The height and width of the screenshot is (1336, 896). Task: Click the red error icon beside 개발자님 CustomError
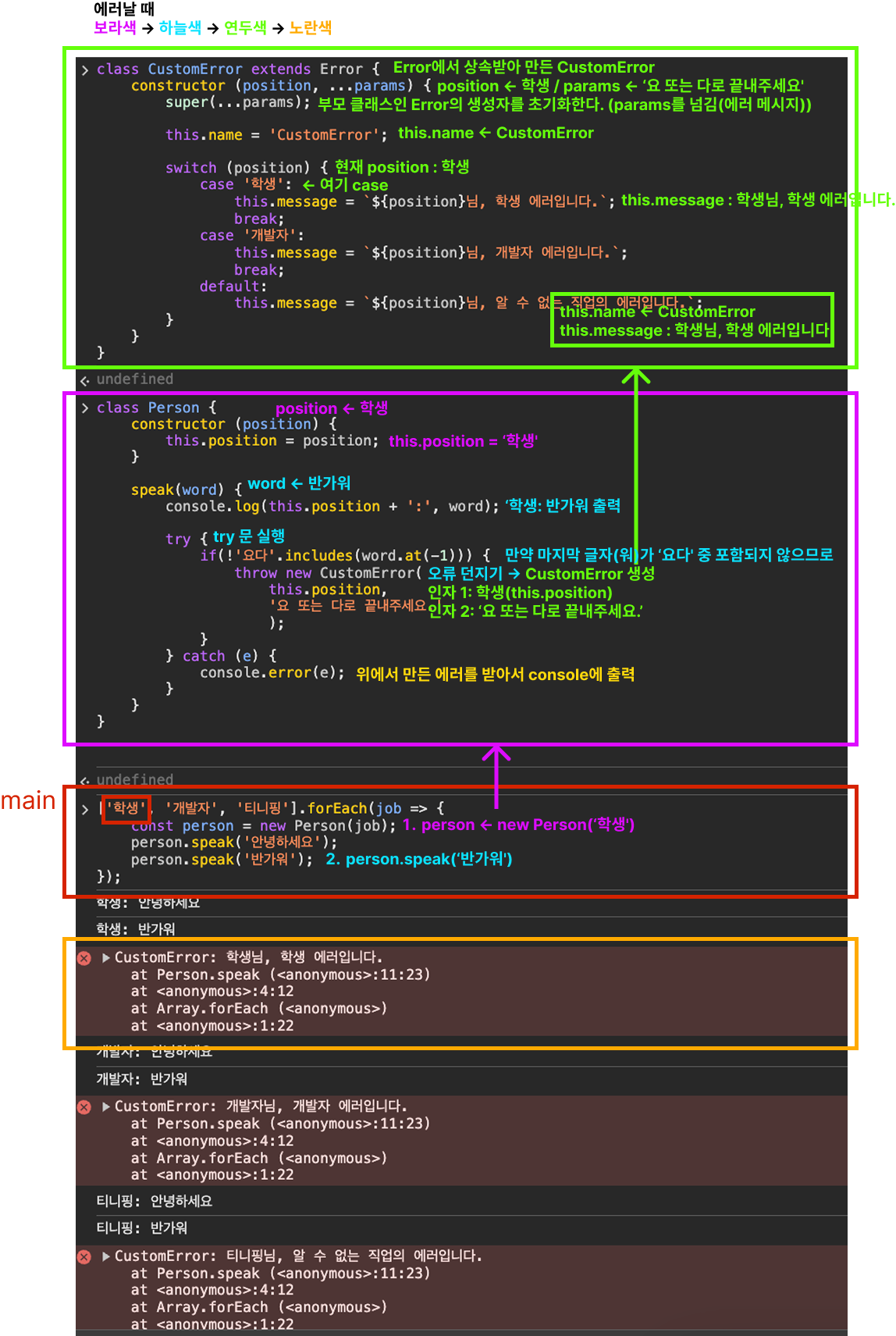pos(84,1107)
